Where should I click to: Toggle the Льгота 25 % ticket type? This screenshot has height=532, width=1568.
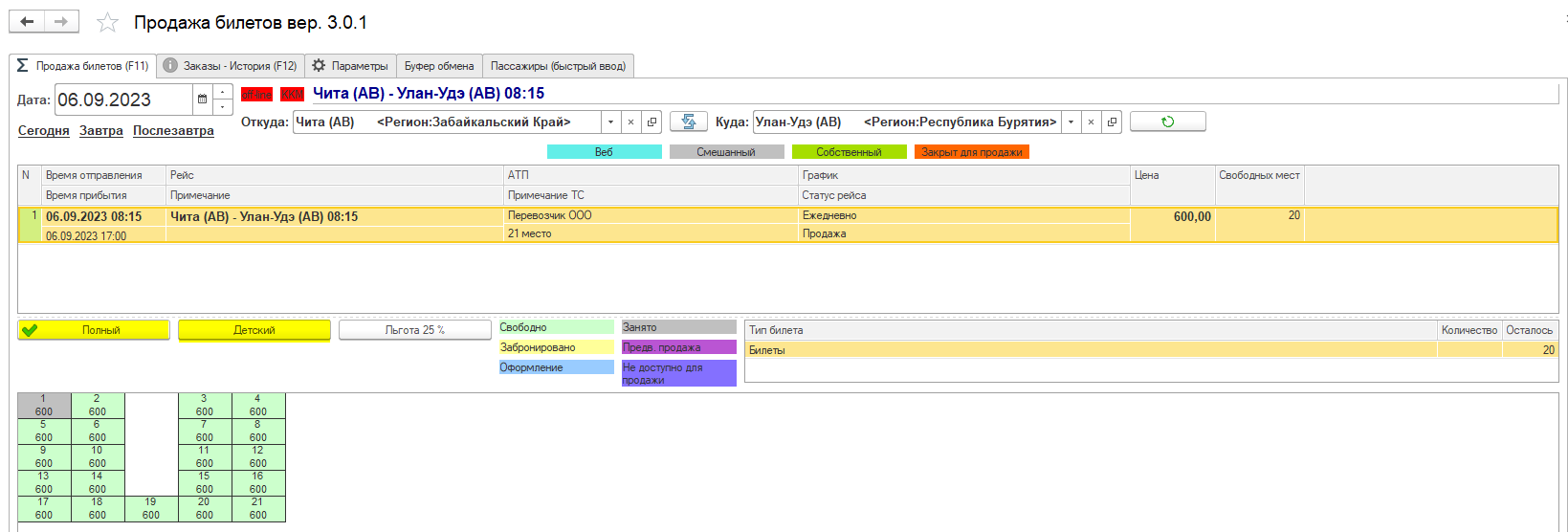[x=414, y=330]
